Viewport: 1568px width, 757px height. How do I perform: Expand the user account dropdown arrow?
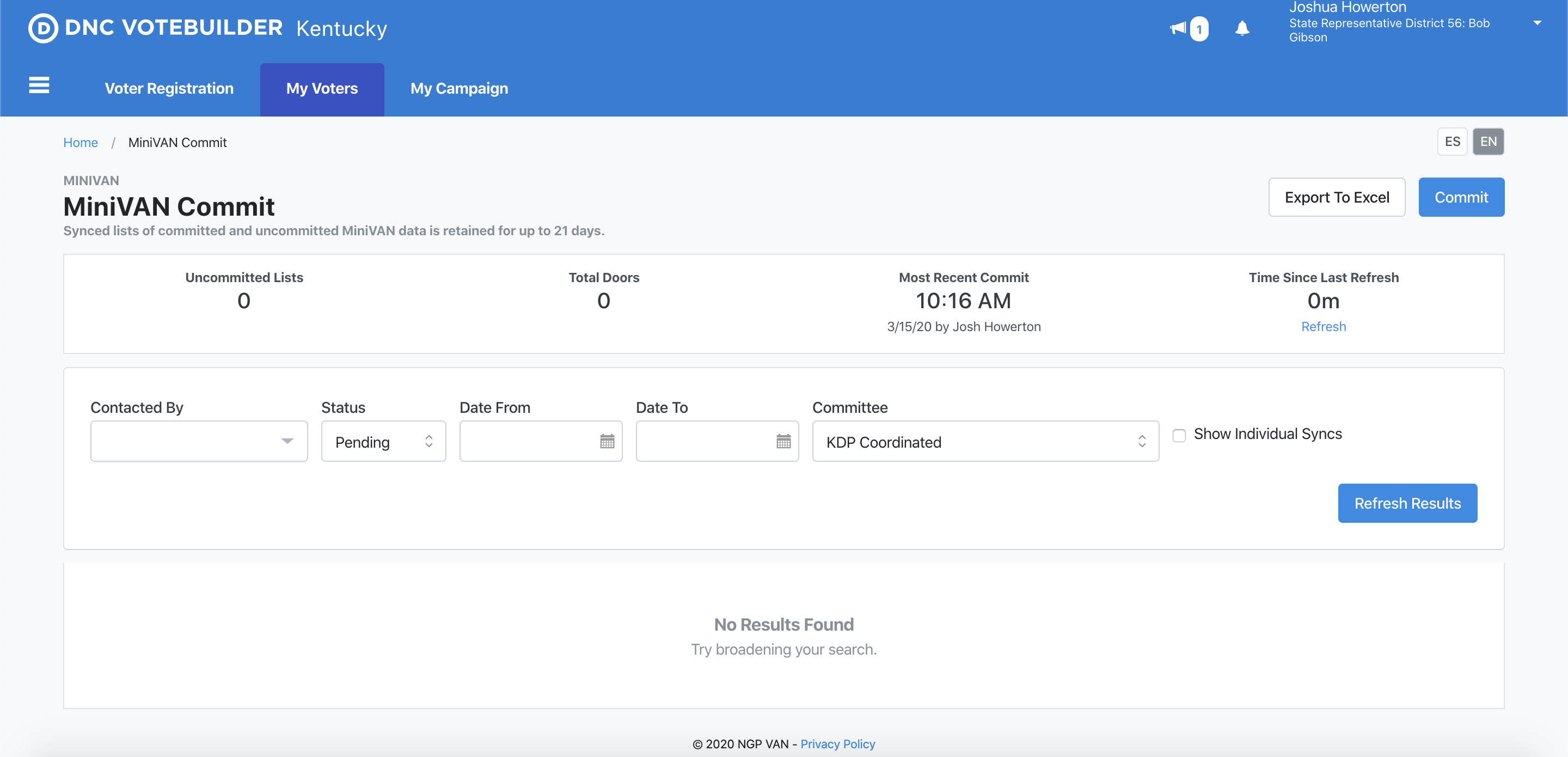(x=1537, y=23)
